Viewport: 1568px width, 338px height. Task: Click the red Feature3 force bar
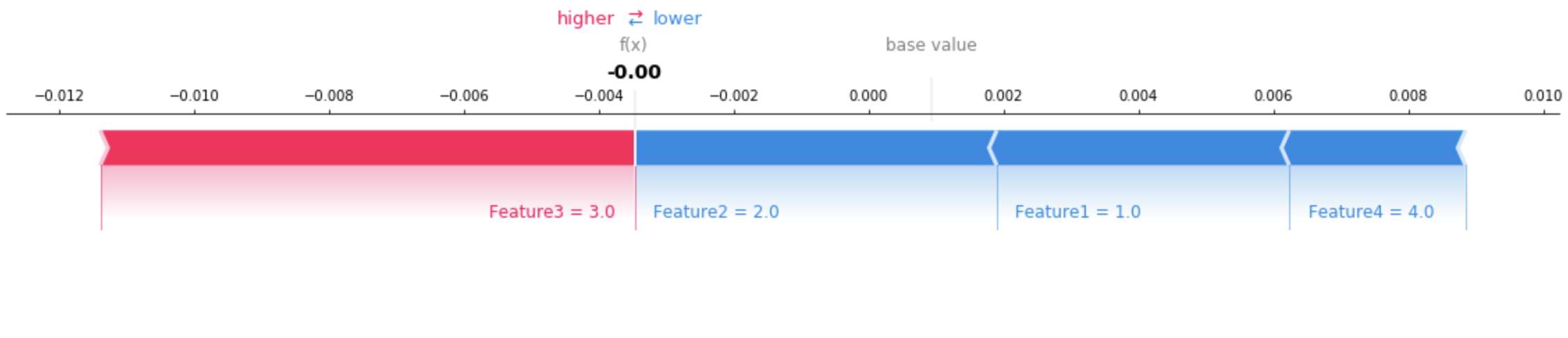click(x=369, y=147)
